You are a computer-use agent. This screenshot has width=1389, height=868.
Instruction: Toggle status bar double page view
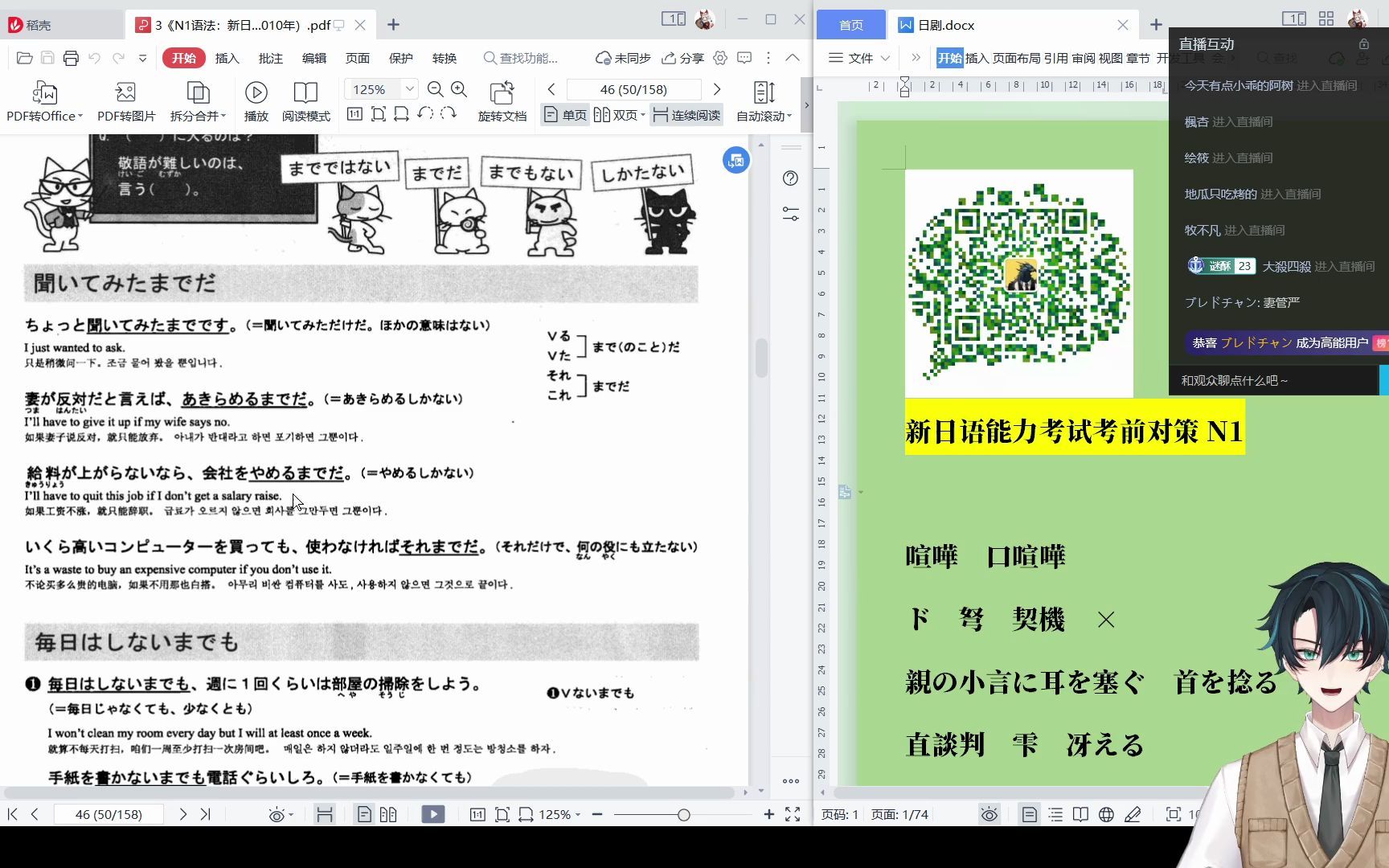click(x=388, y=815)
